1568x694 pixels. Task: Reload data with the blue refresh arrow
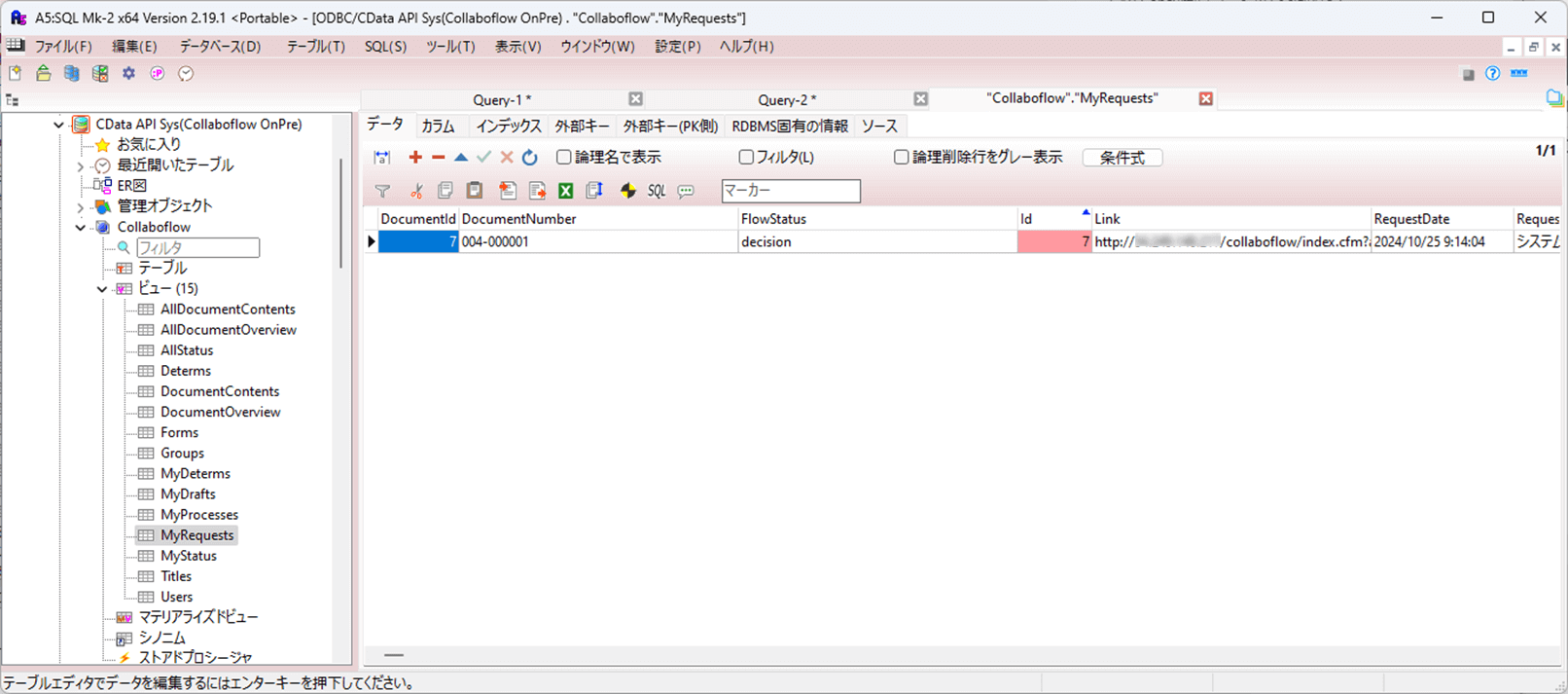tap(529, 157)
